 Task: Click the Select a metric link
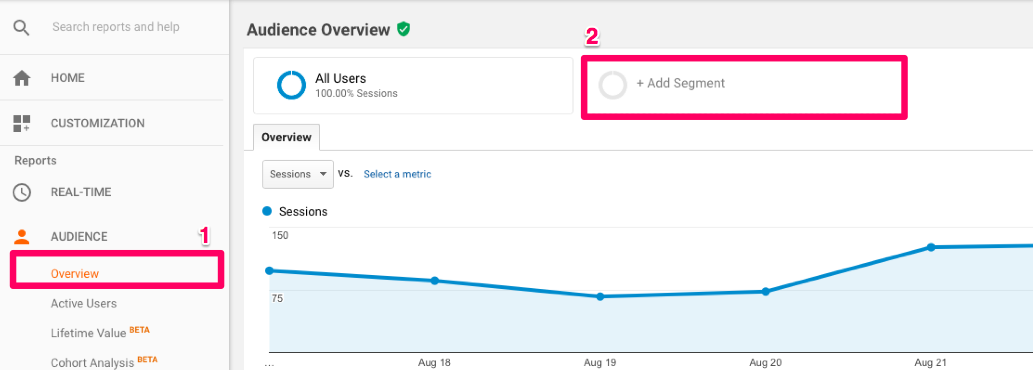pyautogui.click(x=397, y=174)
